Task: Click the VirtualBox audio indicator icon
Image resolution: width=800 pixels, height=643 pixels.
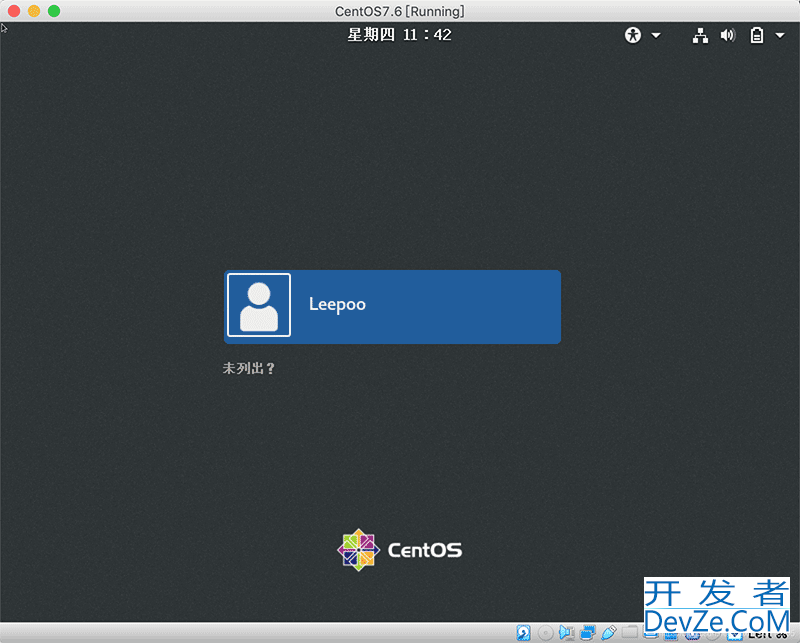Action: [x=566, y=633]
